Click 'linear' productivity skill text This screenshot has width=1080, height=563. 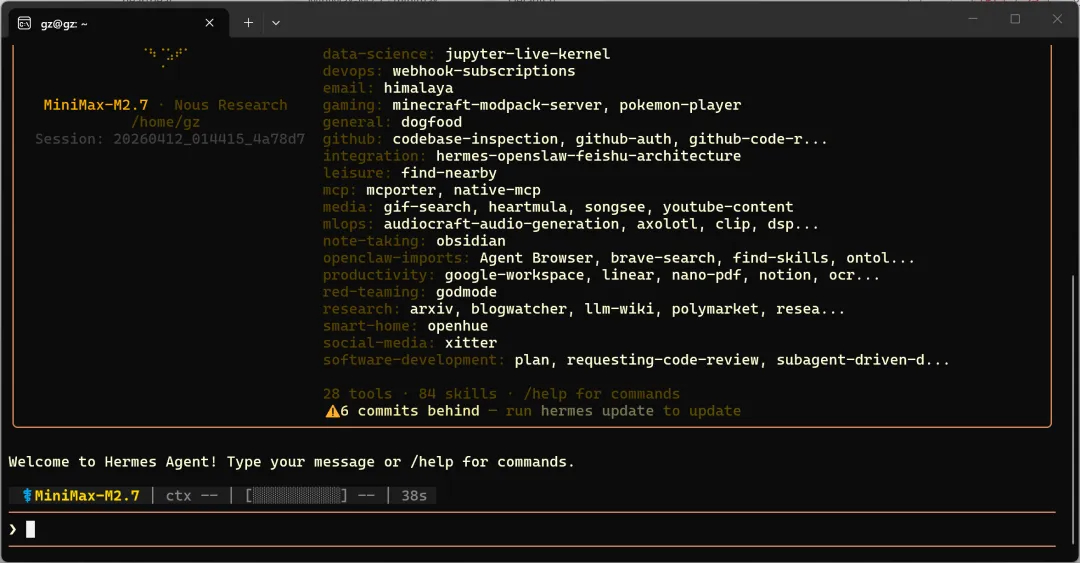(627, 275)
